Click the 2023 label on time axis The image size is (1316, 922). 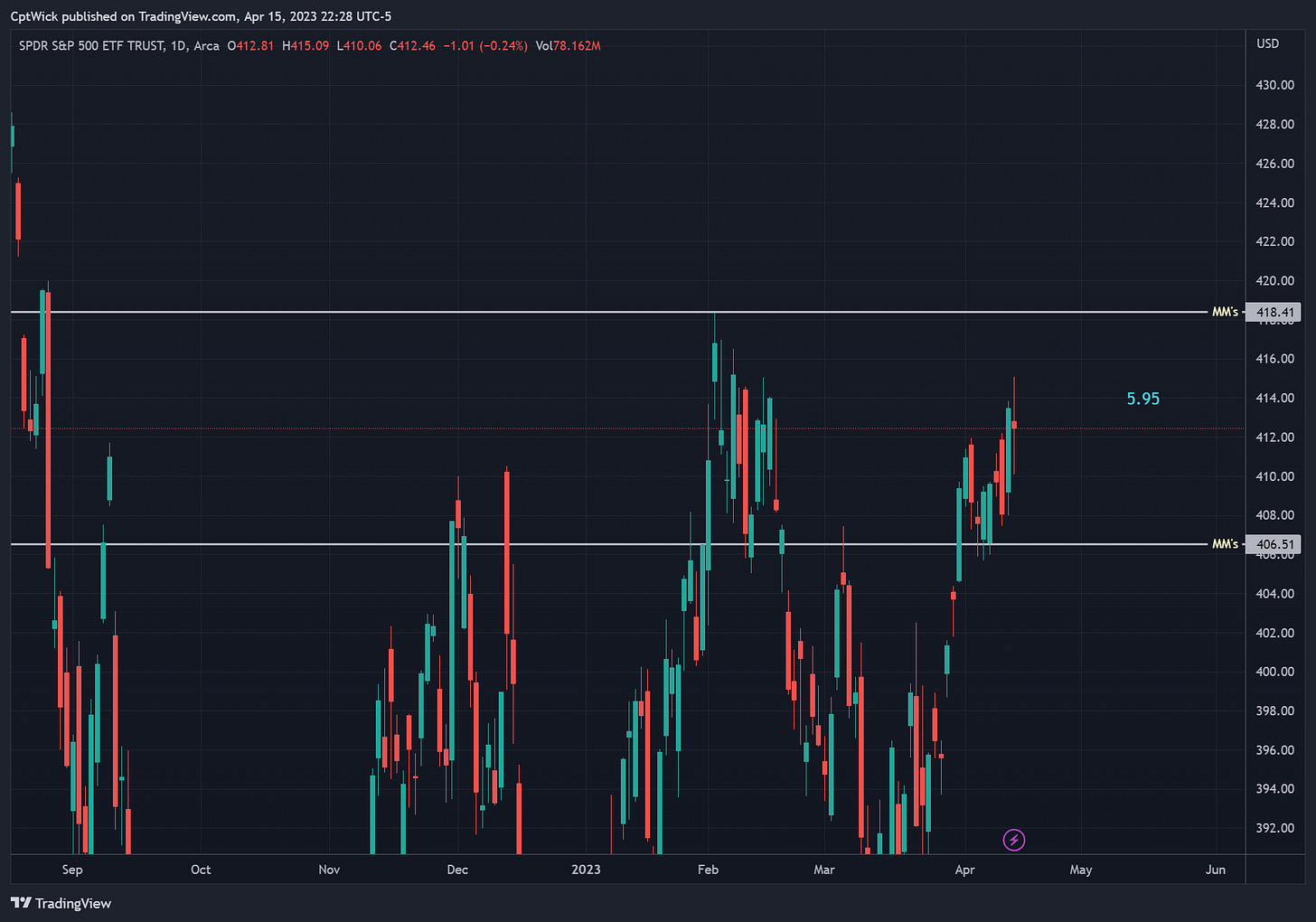click(x=586, y=870)
